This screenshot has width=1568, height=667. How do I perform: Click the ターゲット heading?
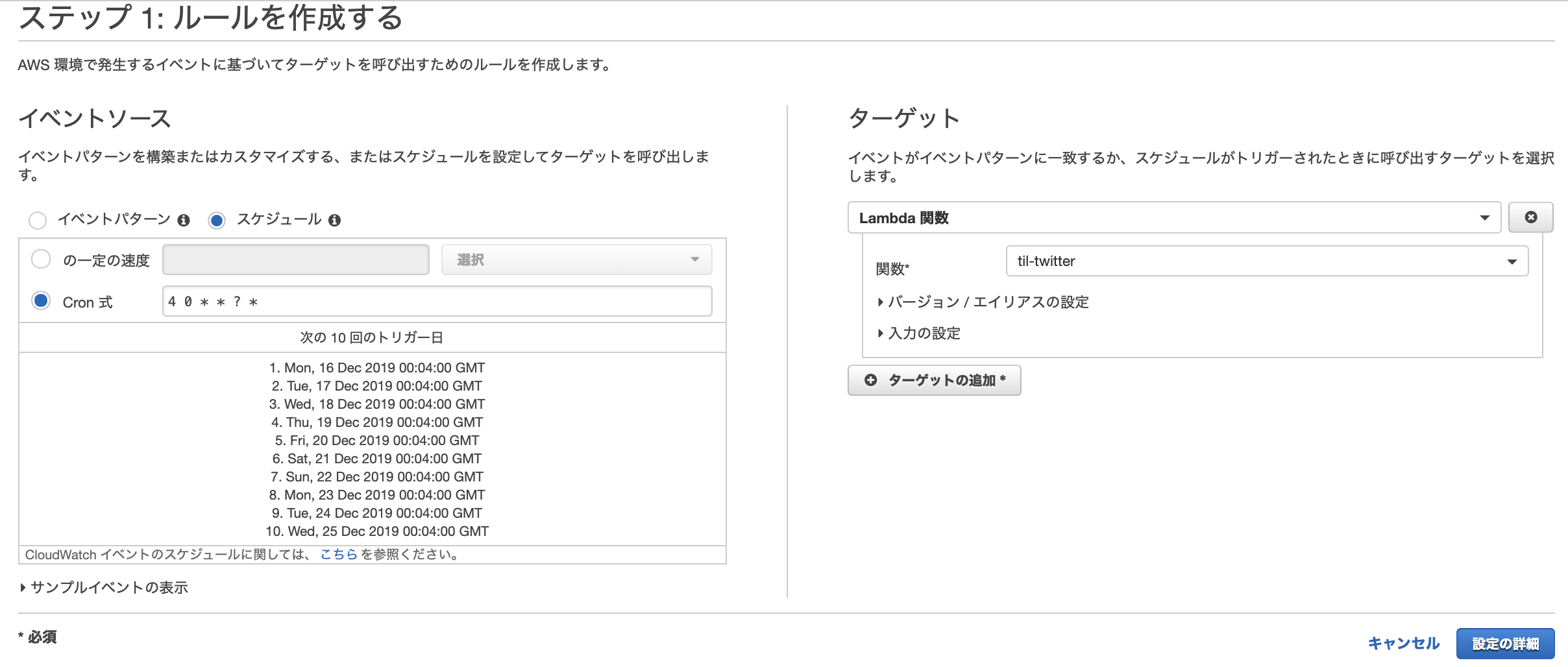[x=903, y=118]
